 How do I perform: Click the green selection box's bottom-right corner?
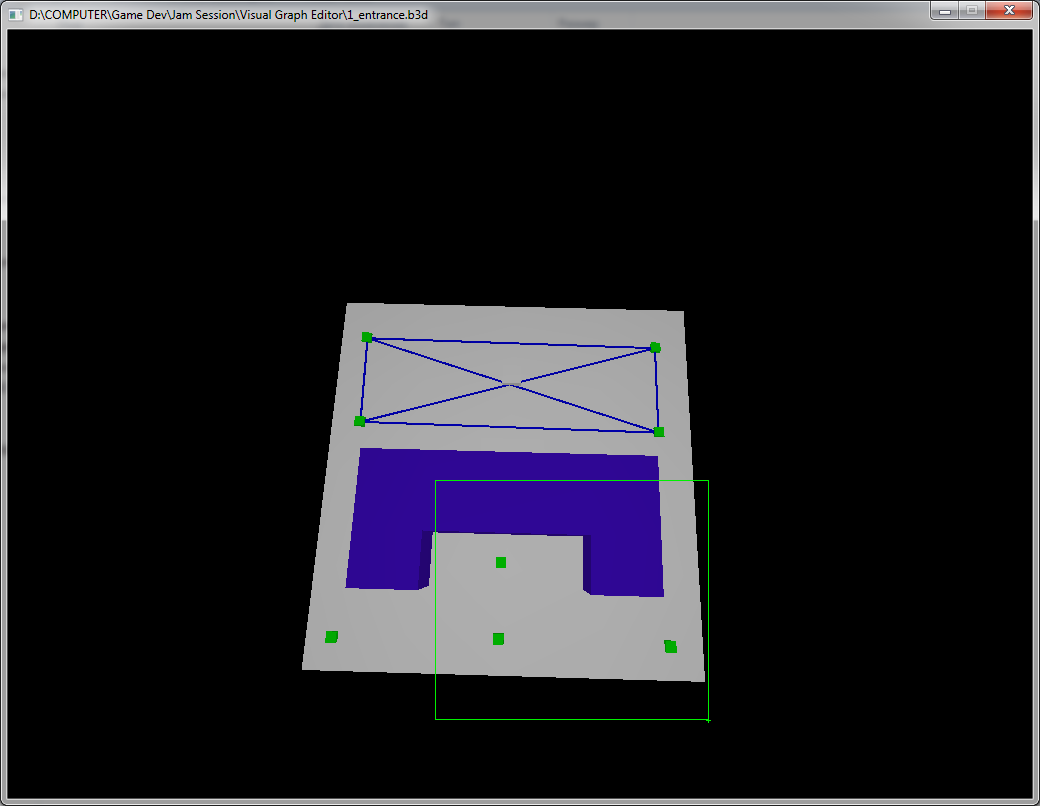coord(708,719)
